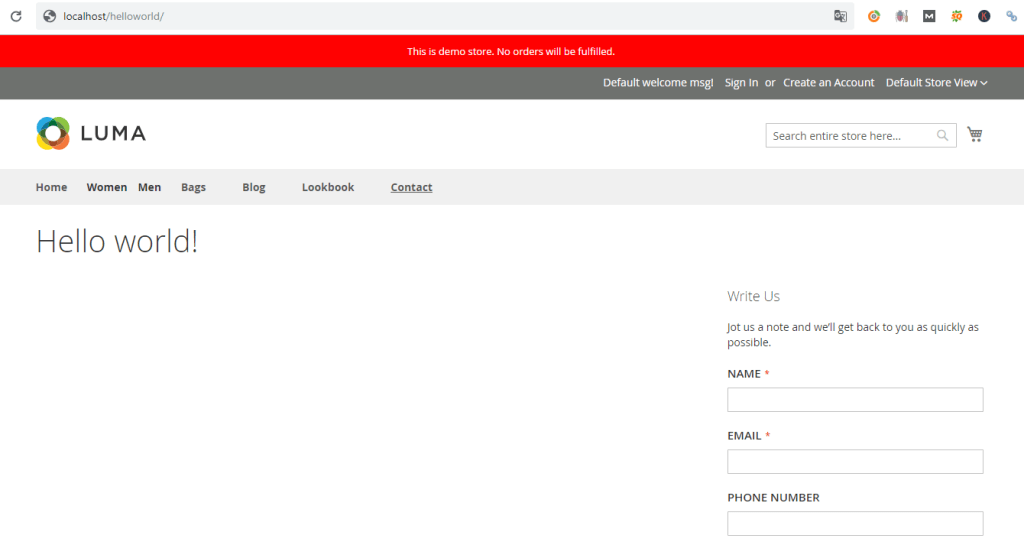1024x545 pixels.
Task: Click the orange circular extension icon
Action: click(x=874, y=16)
